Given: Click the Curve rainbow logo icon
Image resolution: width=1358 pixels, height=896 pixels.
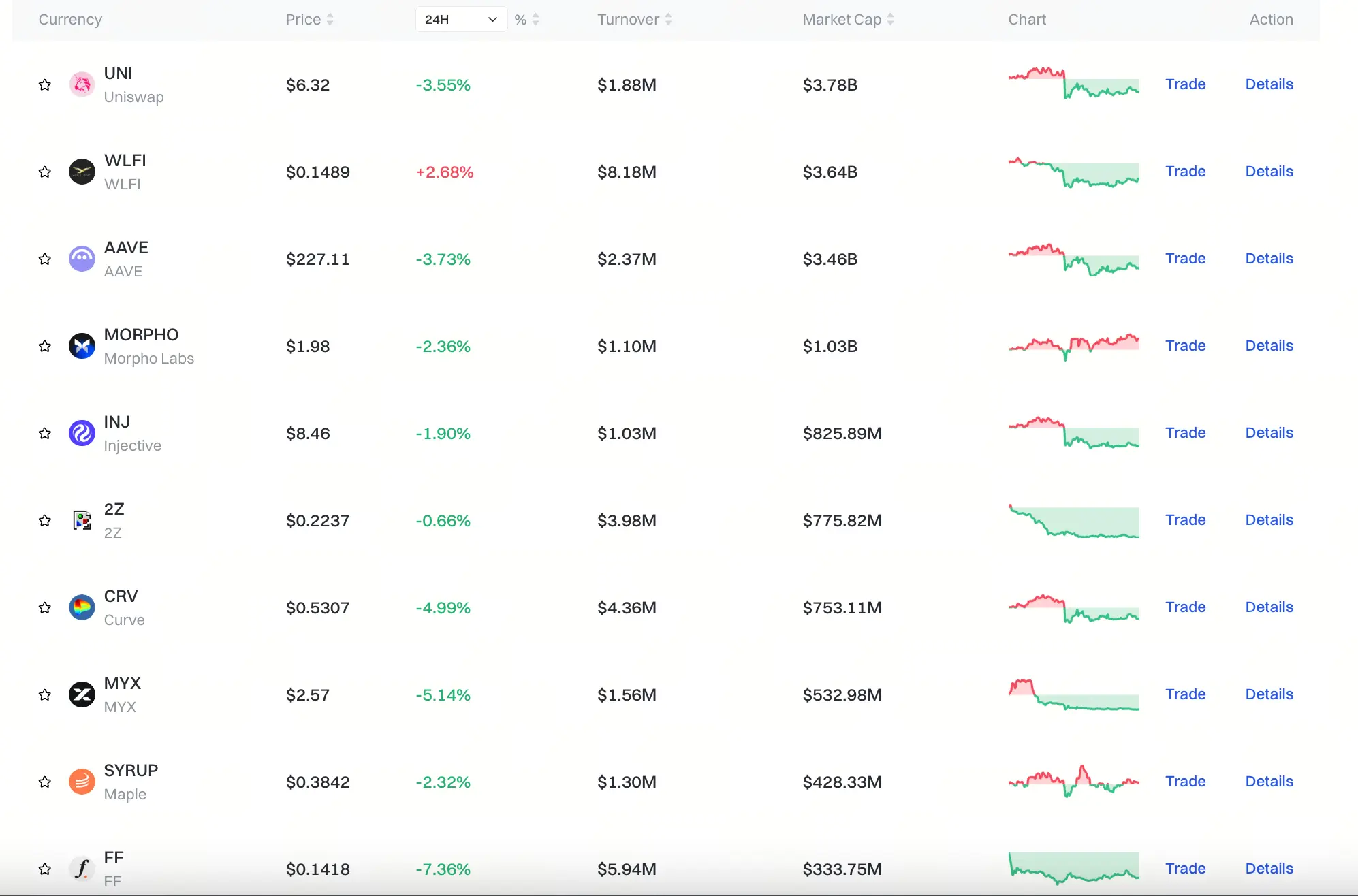Looking at the screenshot, I should (82, 607).
